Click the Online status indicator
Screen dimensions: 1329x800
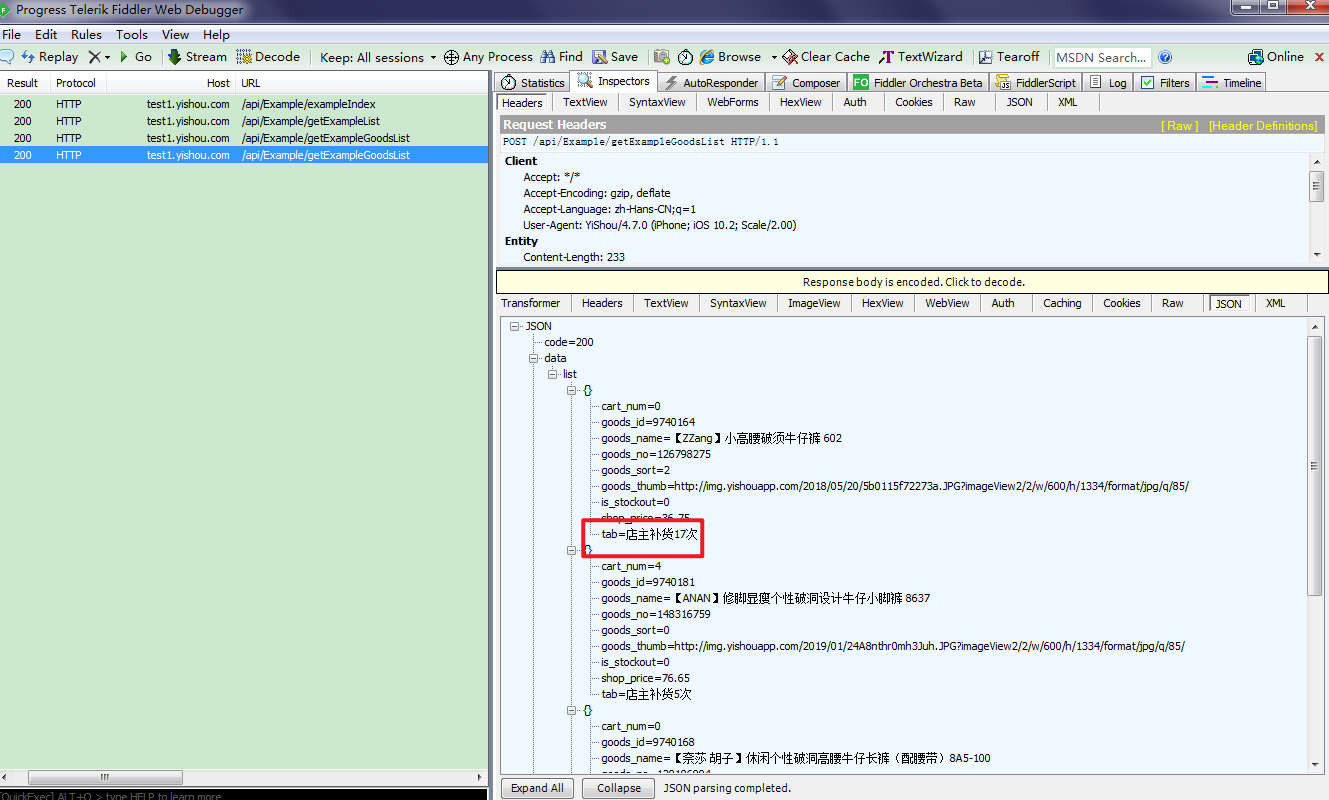(1276, 57)
